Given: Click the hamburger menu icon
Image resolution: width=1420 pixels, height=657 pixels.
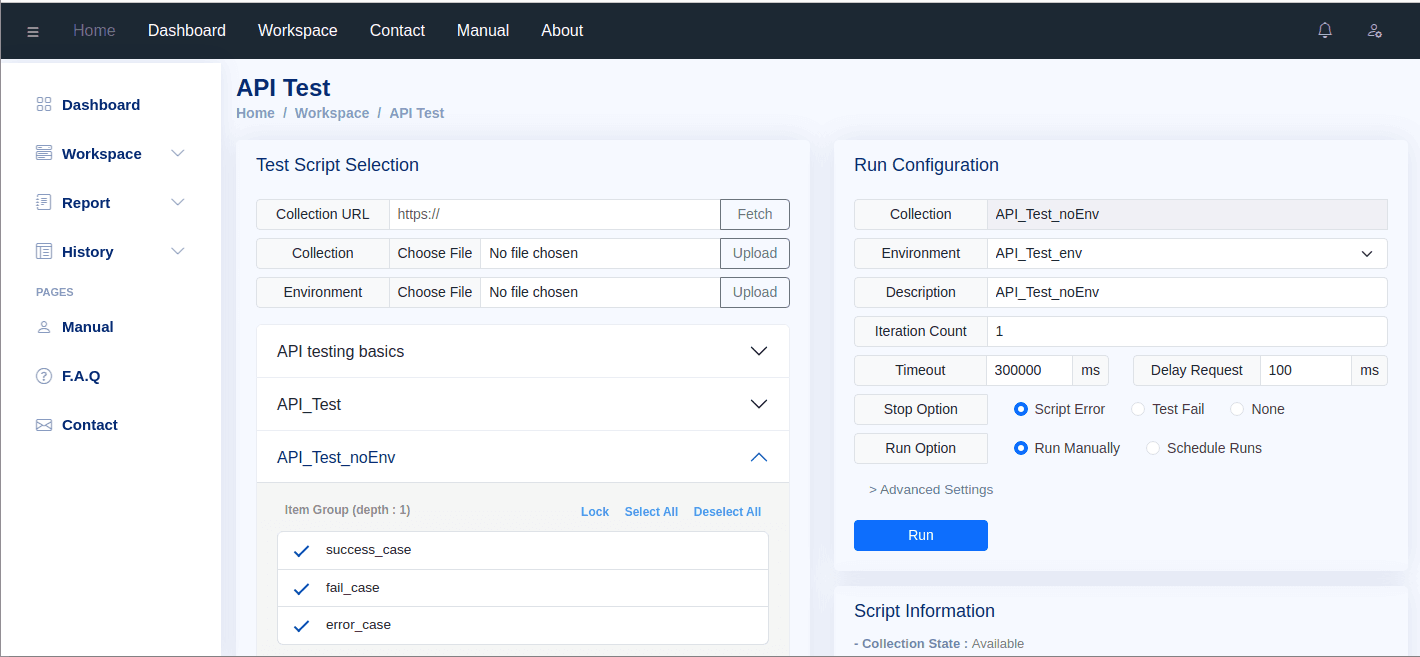Looking at the screenshot, I should (x=33, y=31).
